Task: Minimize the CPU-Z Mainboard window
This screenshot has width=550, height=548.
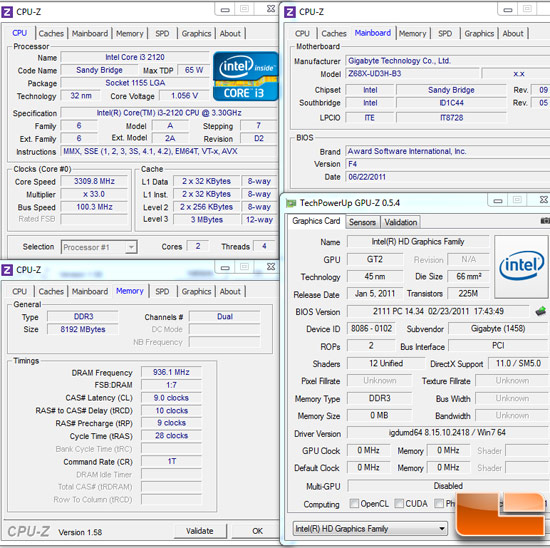Action: [x=508, y=10]
